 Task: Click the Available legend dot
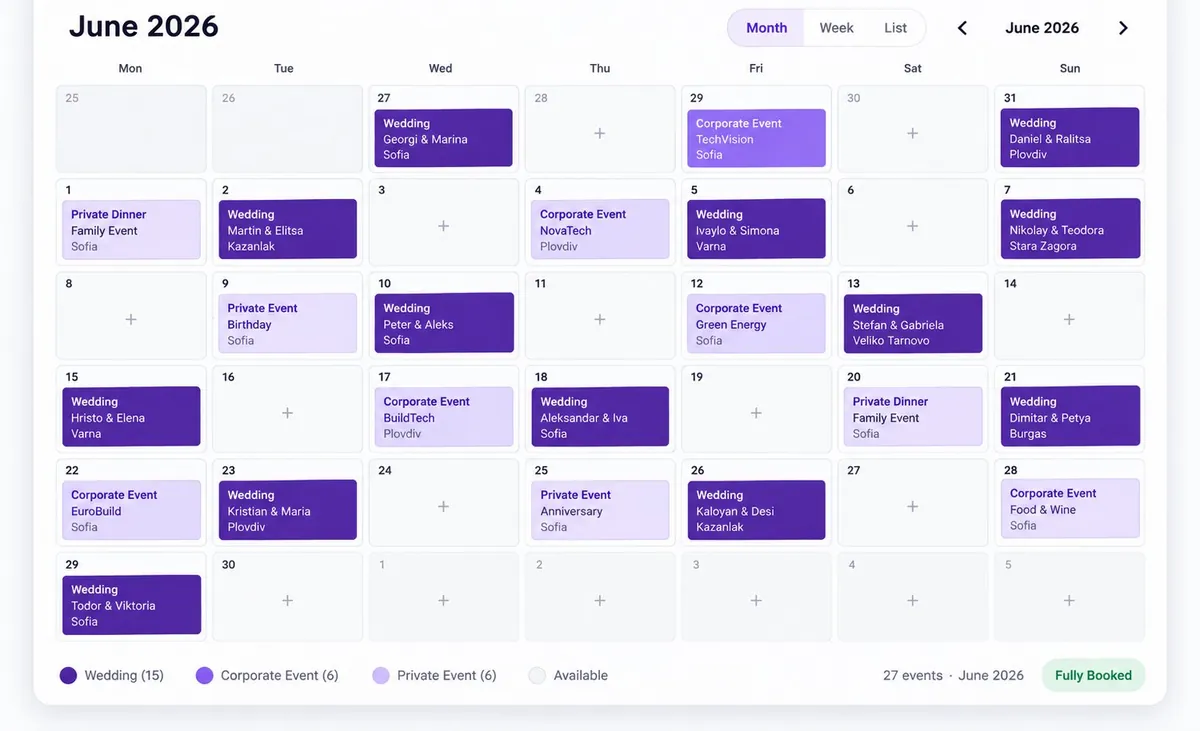537,675
